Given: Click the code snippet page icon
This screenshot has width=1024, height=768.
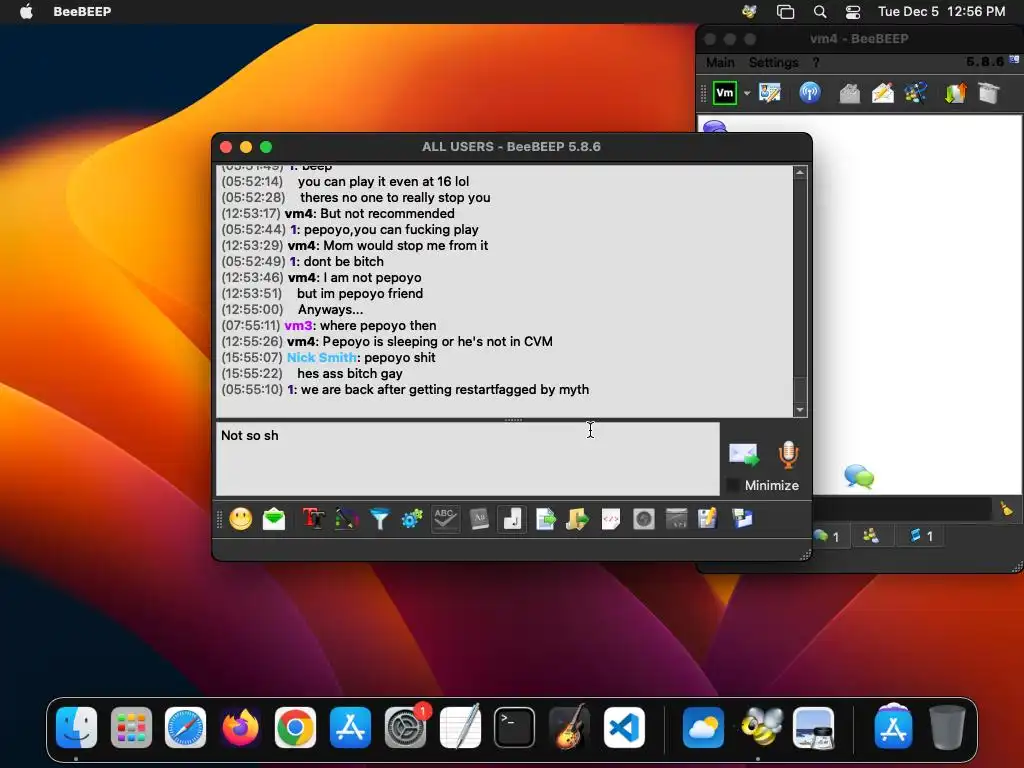Looking at the screenshot, I should 611,519.
